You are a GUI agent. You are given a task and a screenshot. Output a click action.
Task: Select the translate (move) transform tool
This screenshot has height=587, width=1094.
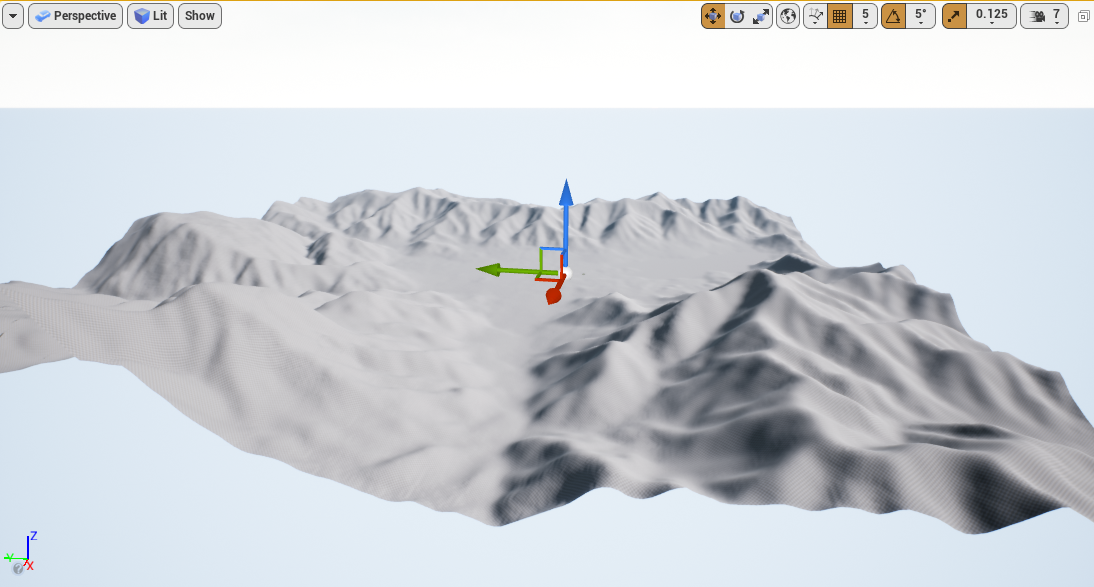point(713,15)
